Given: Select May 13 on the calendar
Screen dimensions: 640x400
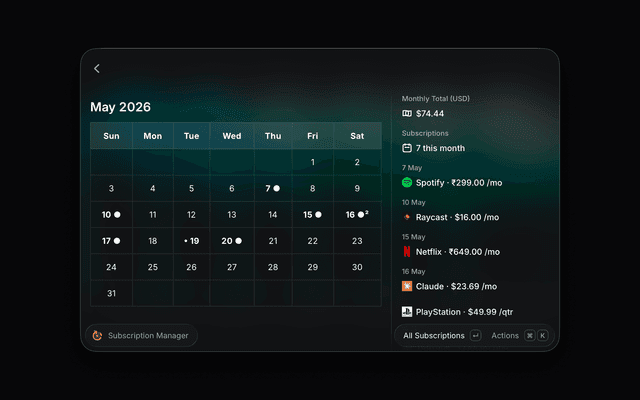Looking at the screenshot, I should (x=232, y=215).
